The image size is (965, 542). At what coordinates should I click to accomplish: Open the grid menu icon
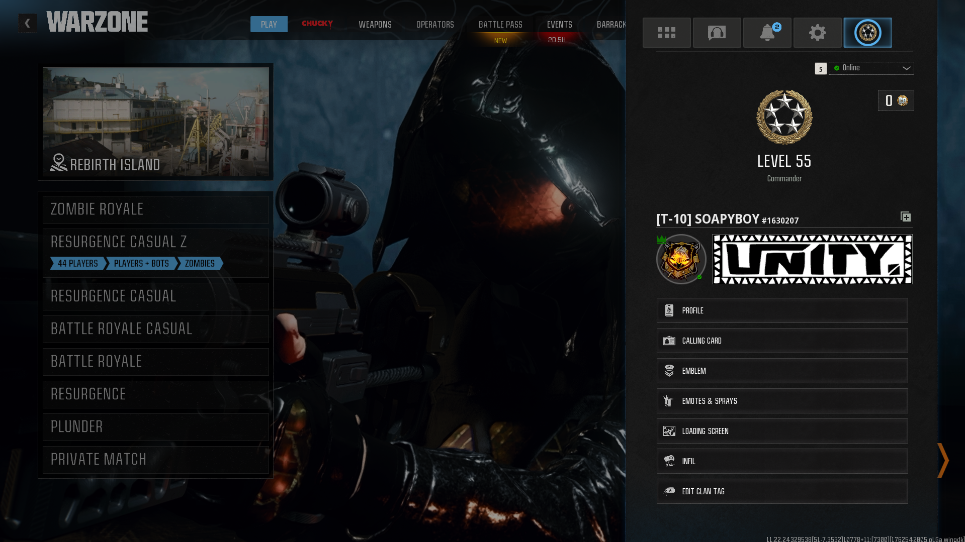pyautogui.click(x=667, y=33)
